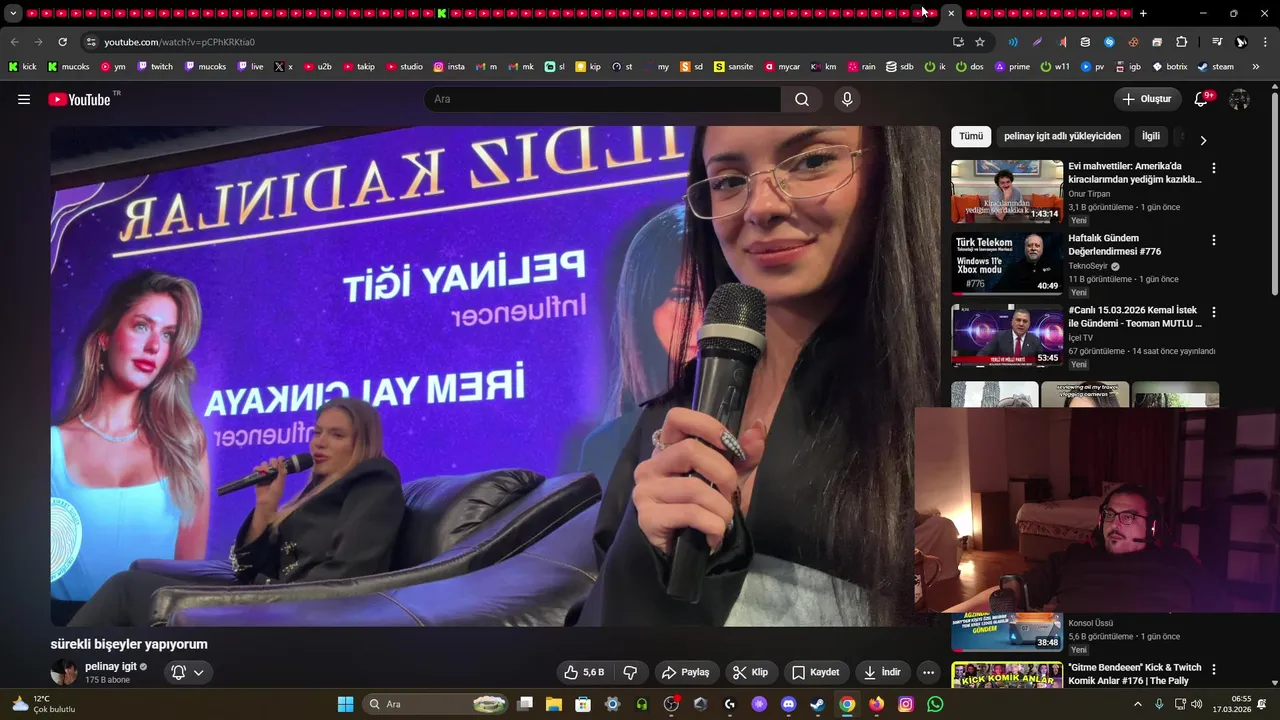Open Firefox from the taskbar
Image resolution: width=1280 pixels, height=720 pixels.
(x=876, y=704)
